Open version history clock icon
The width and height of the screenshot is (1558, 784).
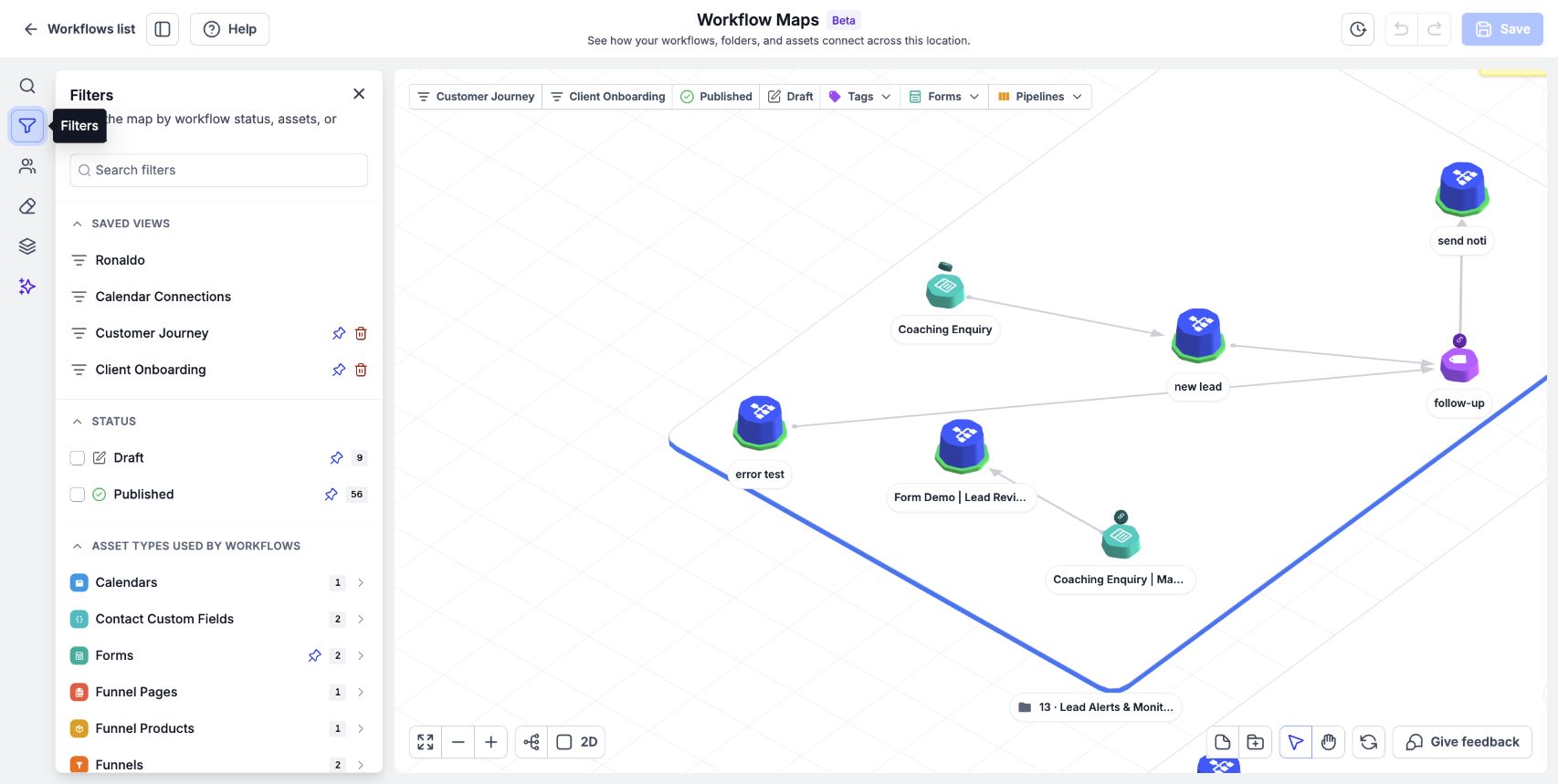pos(1358,29)
